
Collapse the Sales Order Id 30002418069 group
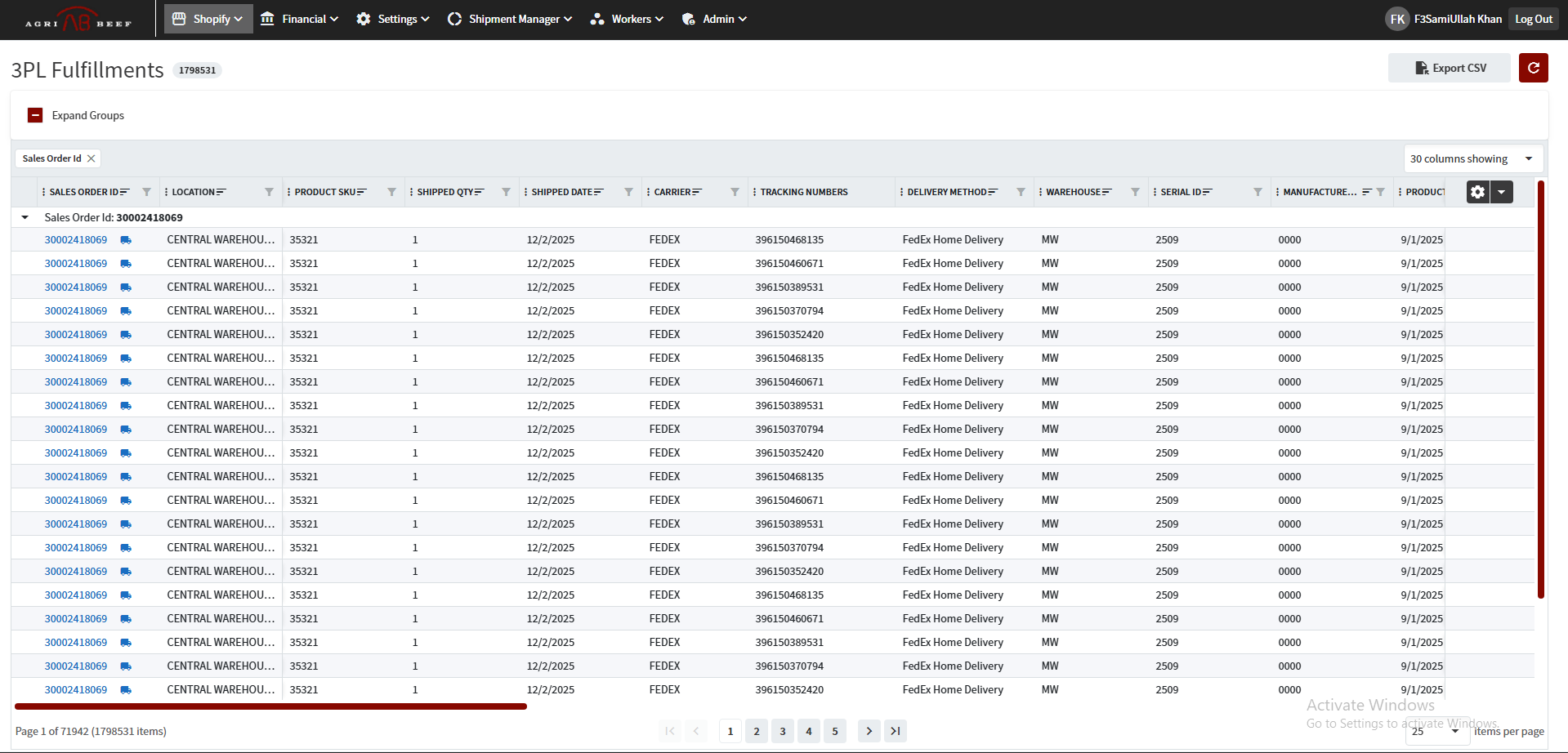click(25, 217)
